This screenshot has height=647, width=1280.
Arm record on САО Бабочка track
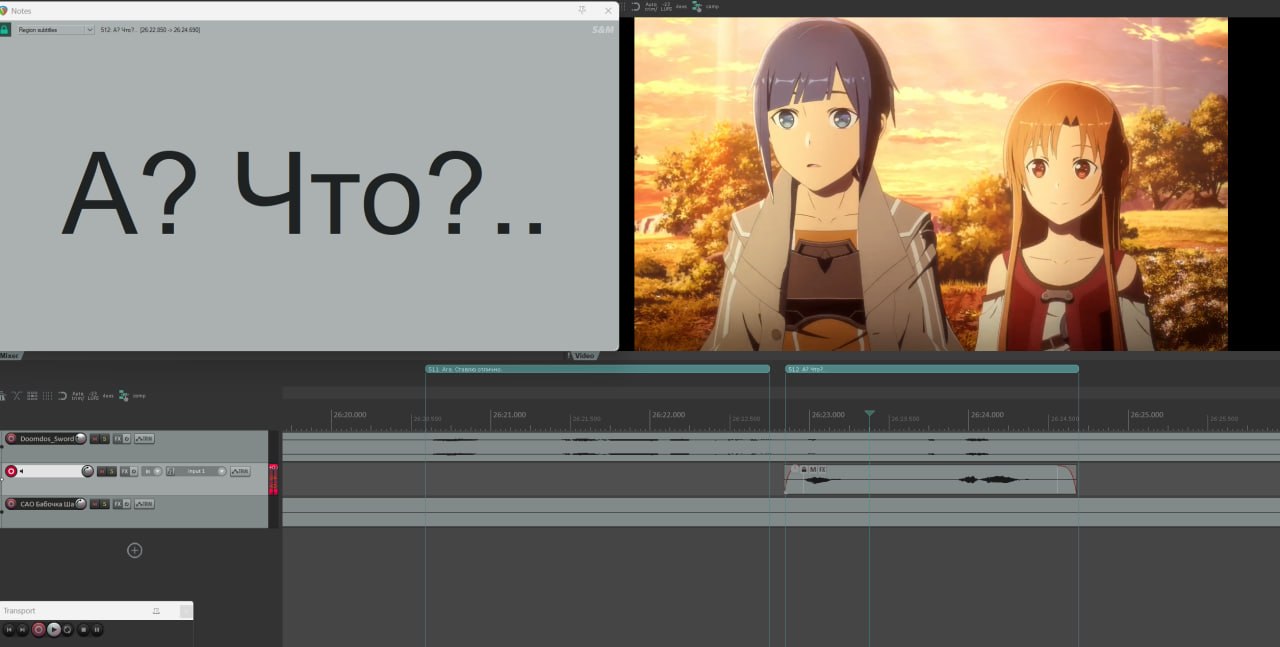click(x=11, y=504)
